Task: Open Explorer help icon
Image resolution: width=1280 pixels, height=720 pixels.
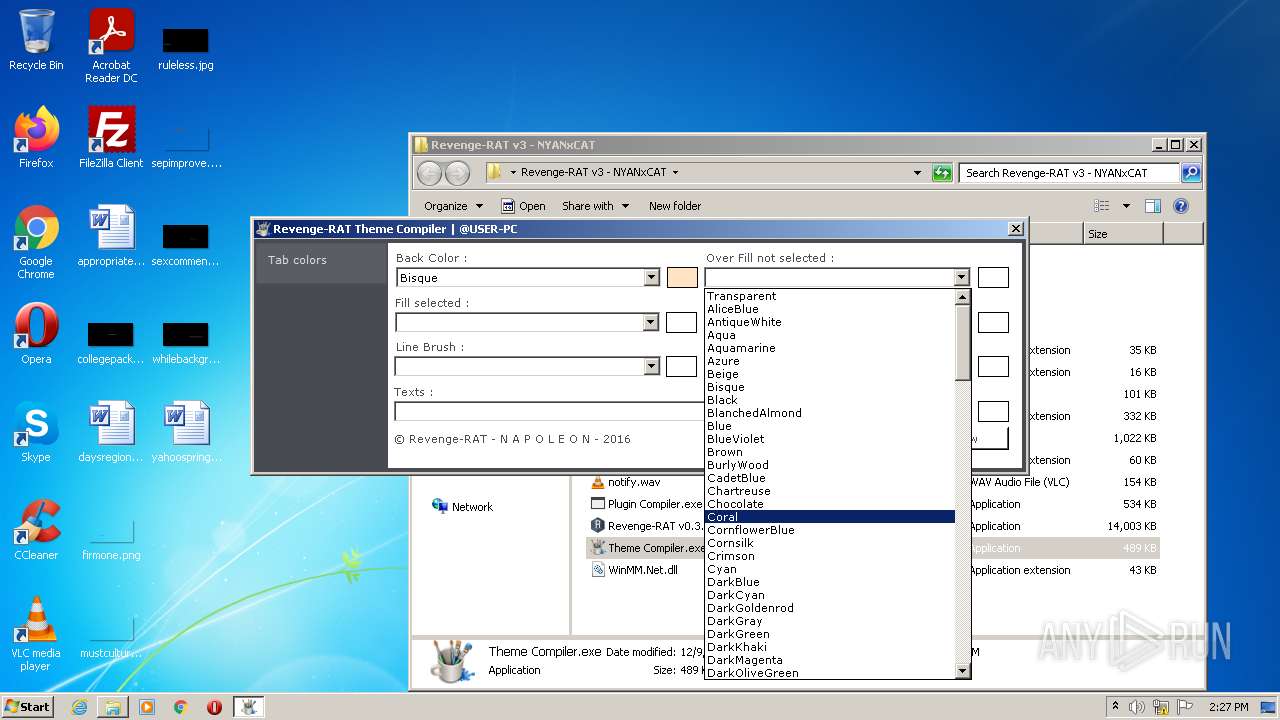Action: point(1180,206)
